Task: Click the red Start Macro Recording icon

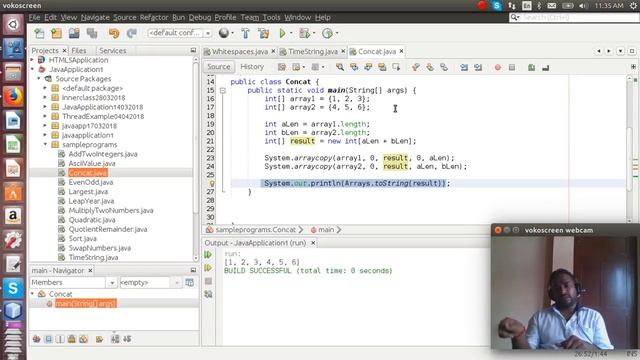Action: click(498, 67)
